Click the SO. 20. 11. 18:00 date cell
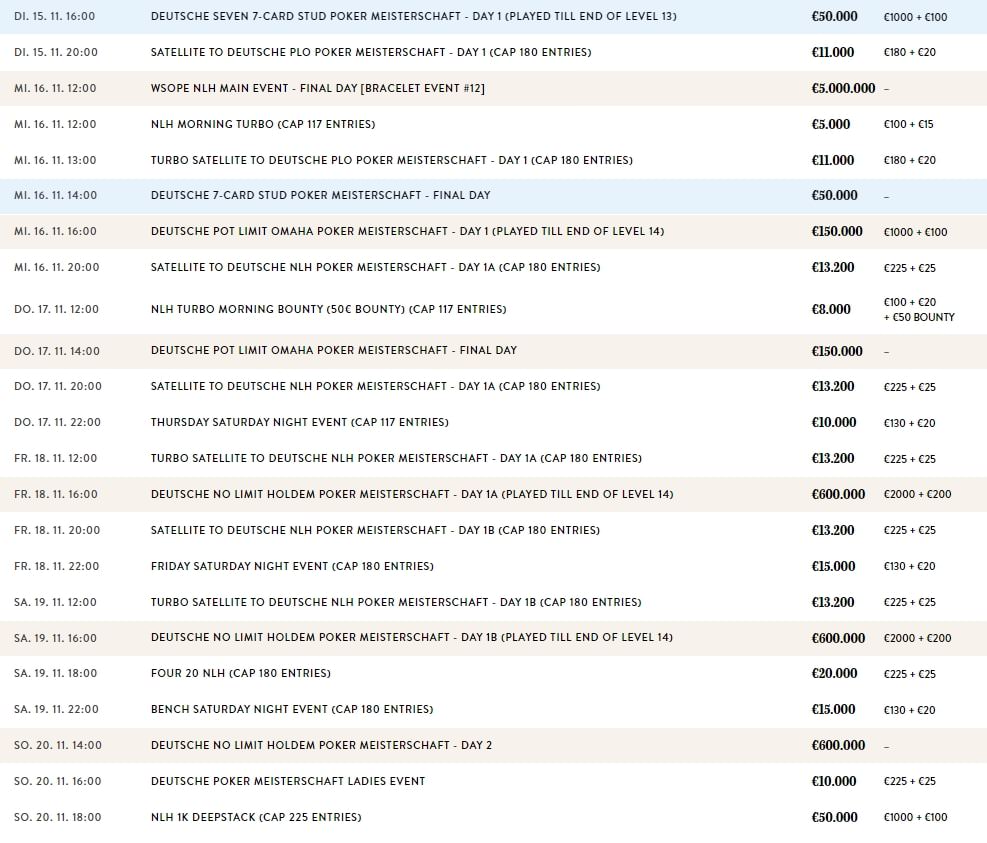Screen dimensions: 987x843 coord(58,817)
